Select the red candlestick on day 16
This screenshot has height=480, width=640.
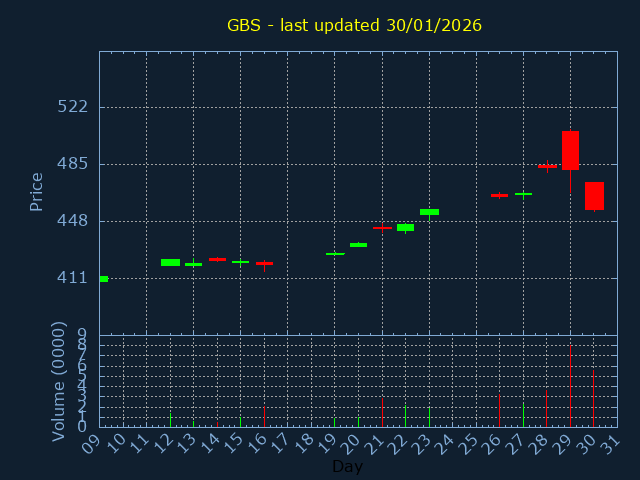[264, 263]
